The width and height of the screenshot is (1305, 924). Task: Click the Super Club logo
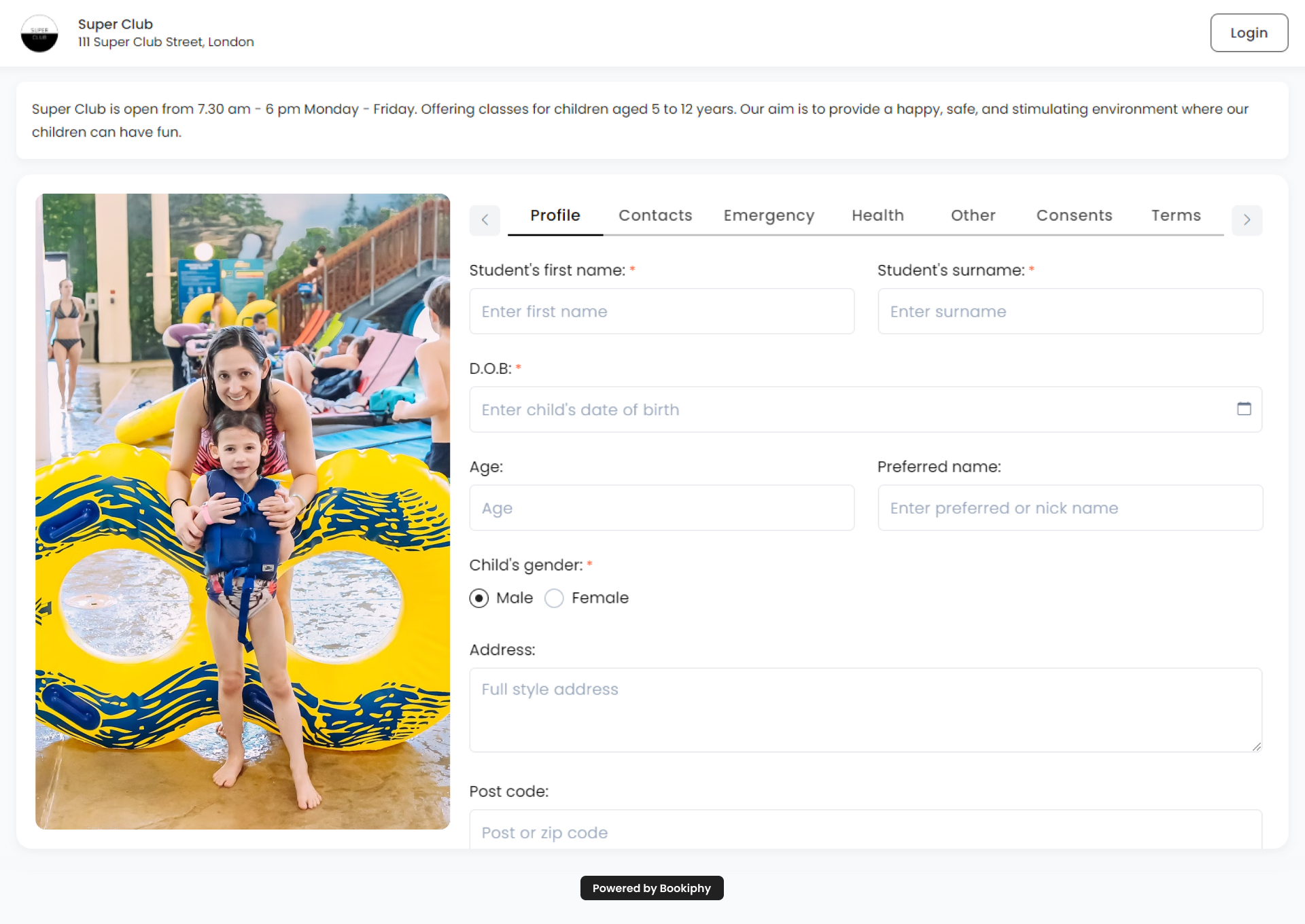tap(39, 33)
